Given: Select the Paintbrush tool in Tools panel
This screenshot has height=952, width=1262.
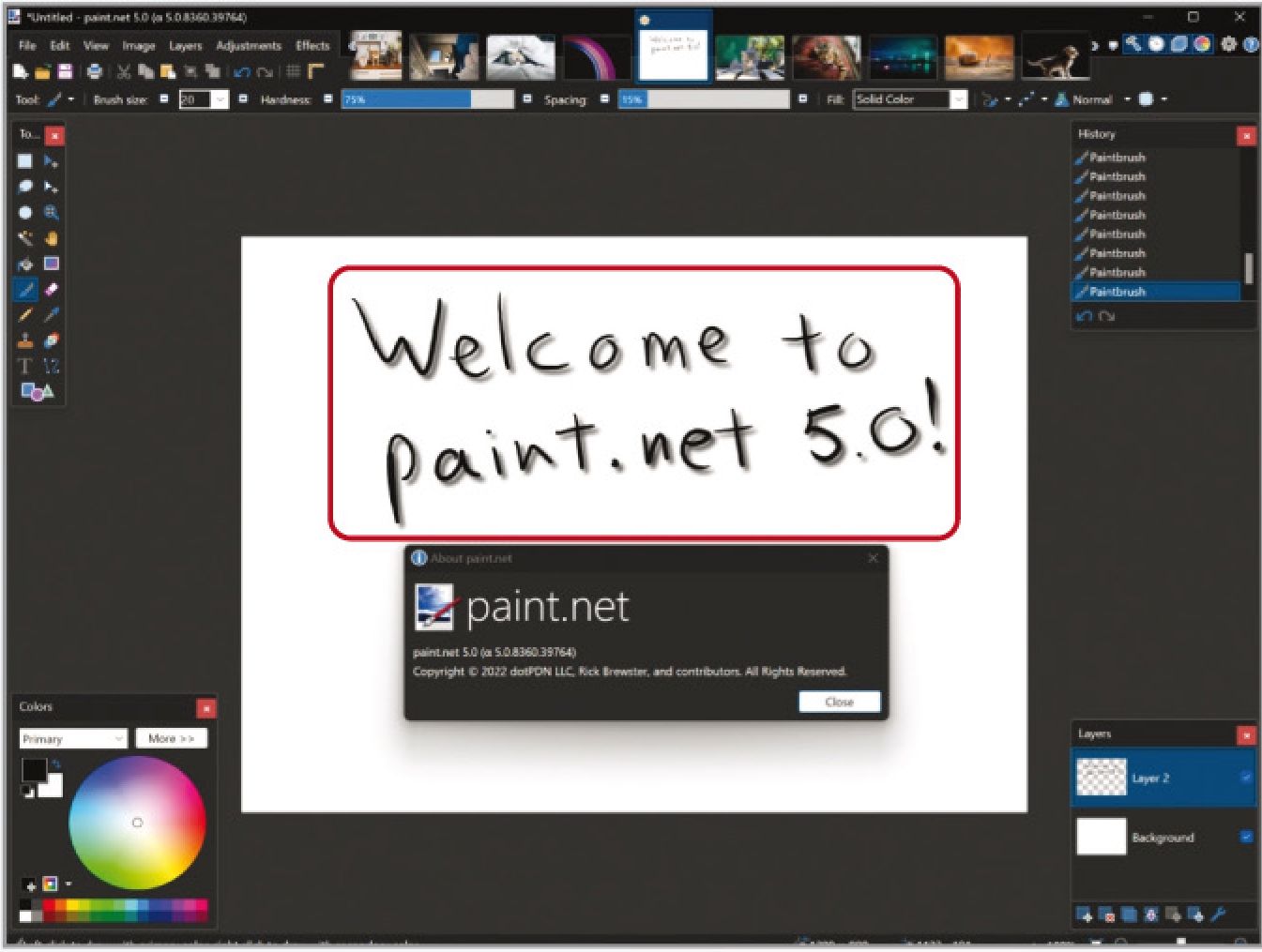Looking at the screenshot, I should click(x=25, y=290).
